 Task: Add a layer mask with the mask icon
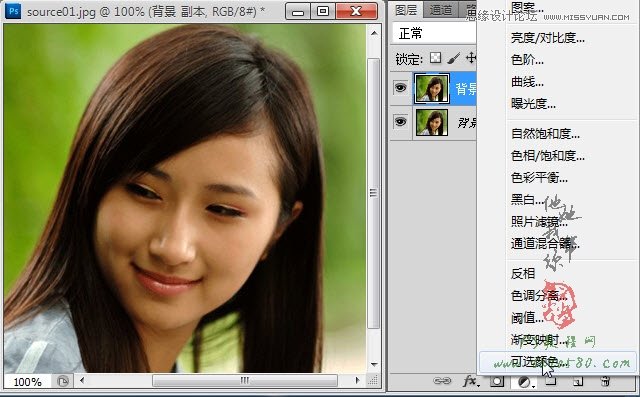497,381
